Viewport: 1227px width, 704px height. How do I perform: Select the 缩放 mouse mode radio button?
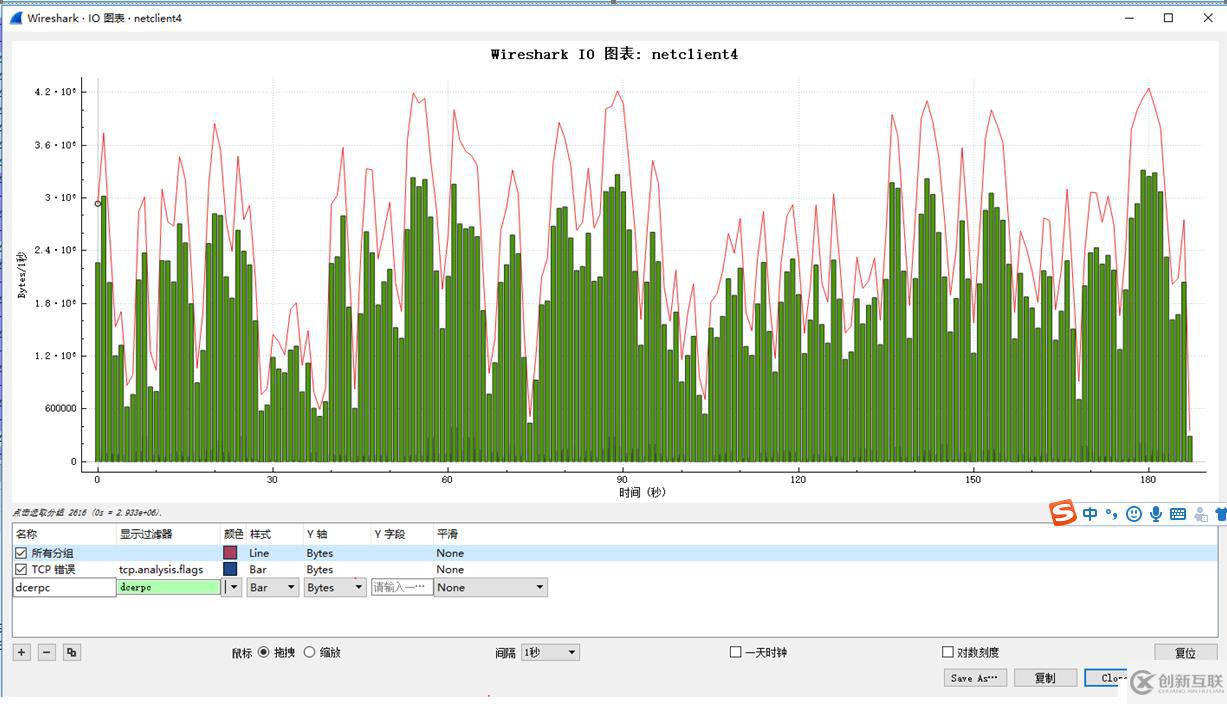(x=309, y=652)
